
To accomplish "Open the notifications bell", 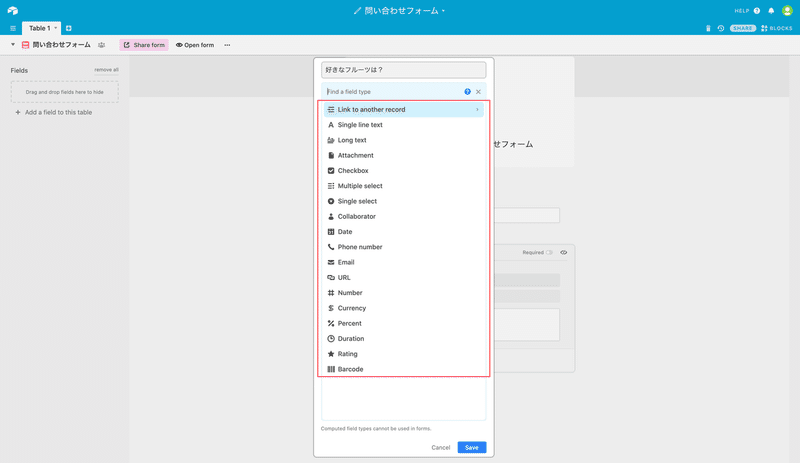I will pos(771,11).
